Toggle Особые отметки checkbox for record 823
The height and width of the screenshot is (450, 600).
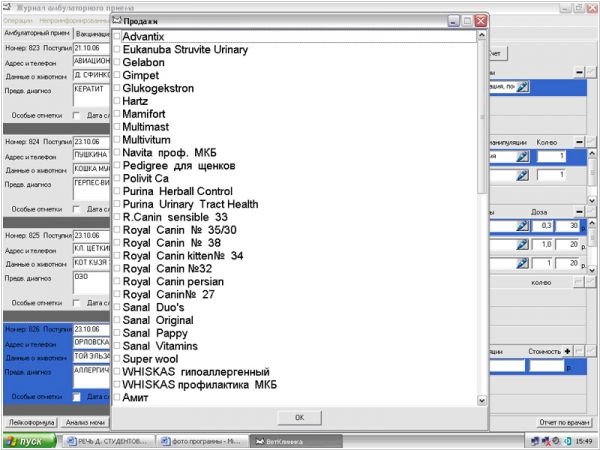pyautogui.click(x=77, y=116)
